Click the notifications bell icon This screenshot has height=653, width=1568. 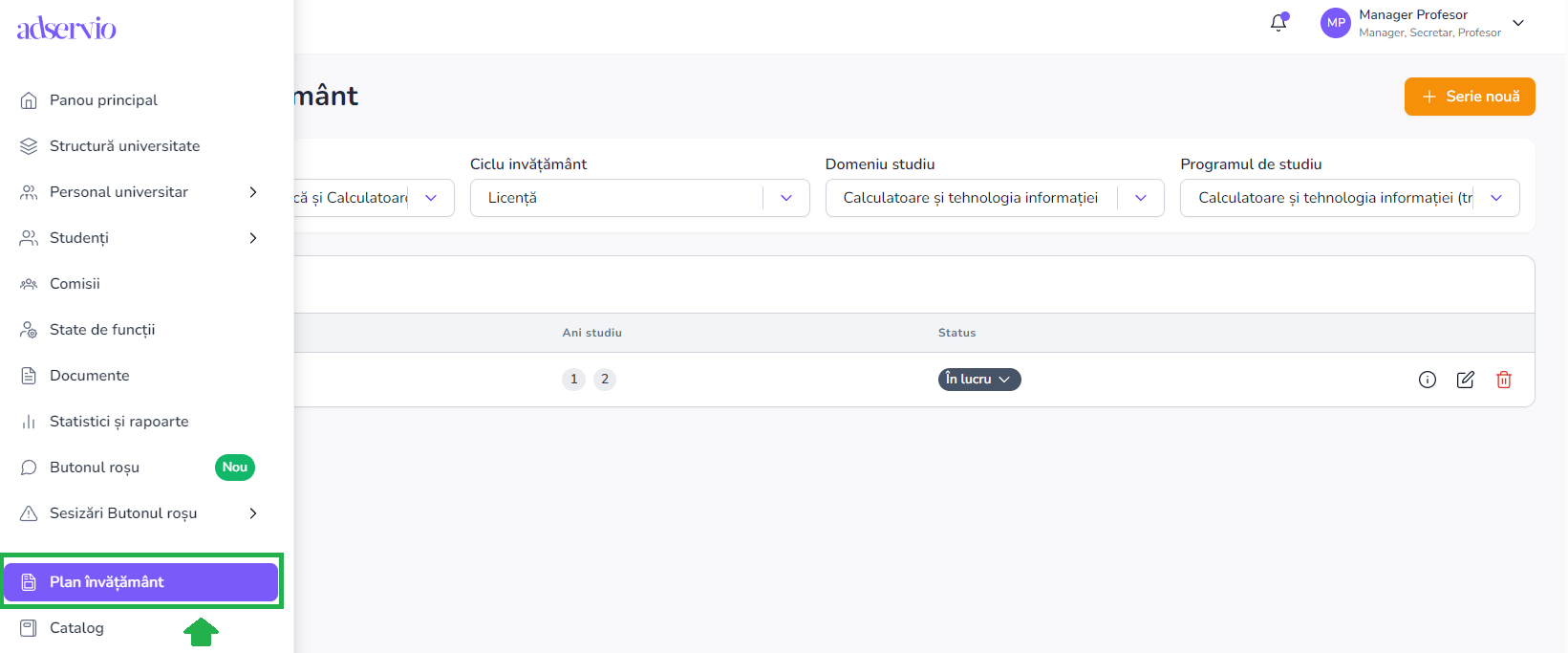point(1278,23)
